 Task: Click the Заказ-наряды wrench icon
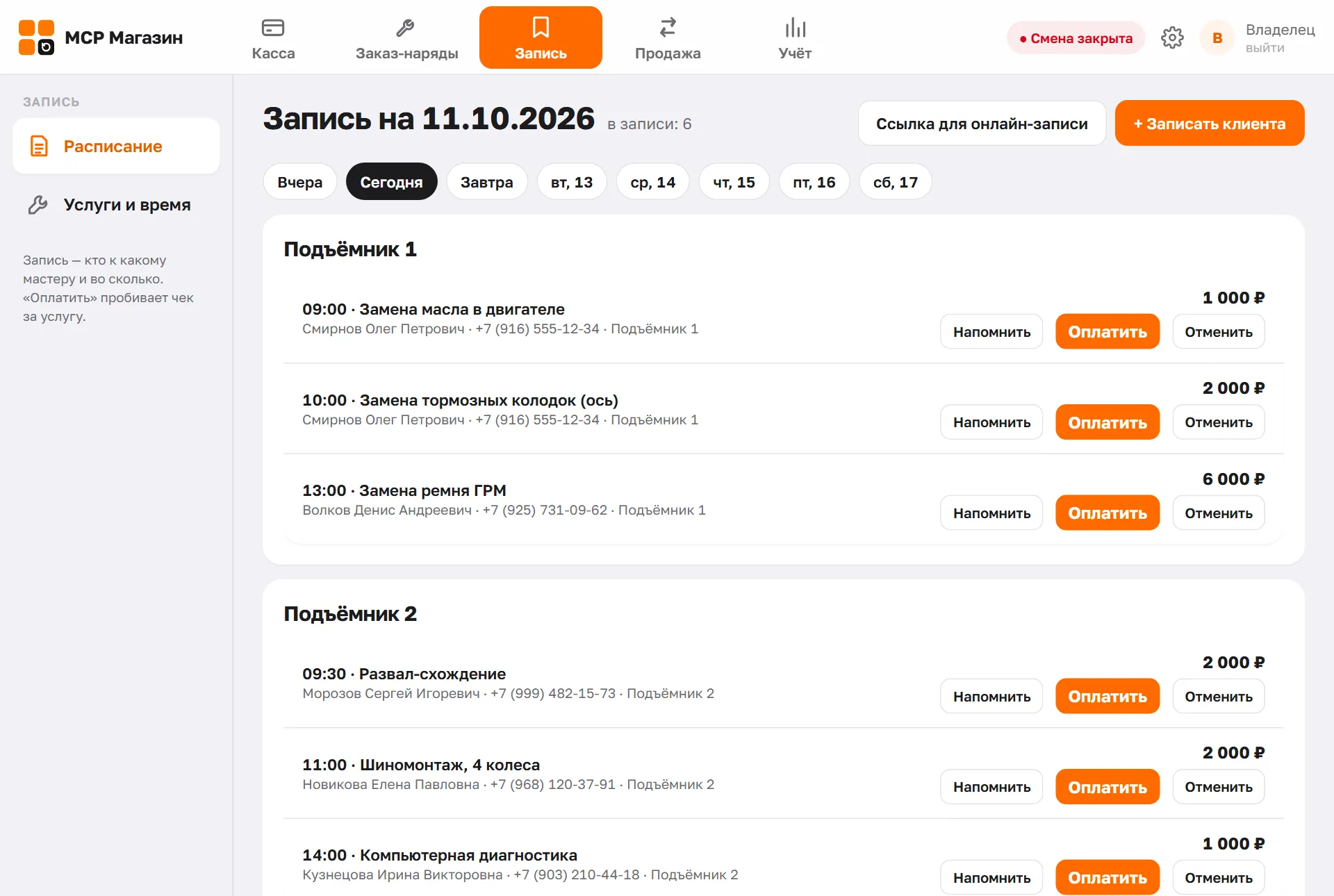(405, 28)
